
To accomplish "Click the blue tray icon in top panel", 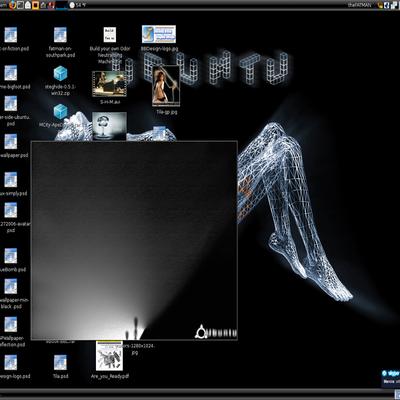I will (x=387, y=5).
